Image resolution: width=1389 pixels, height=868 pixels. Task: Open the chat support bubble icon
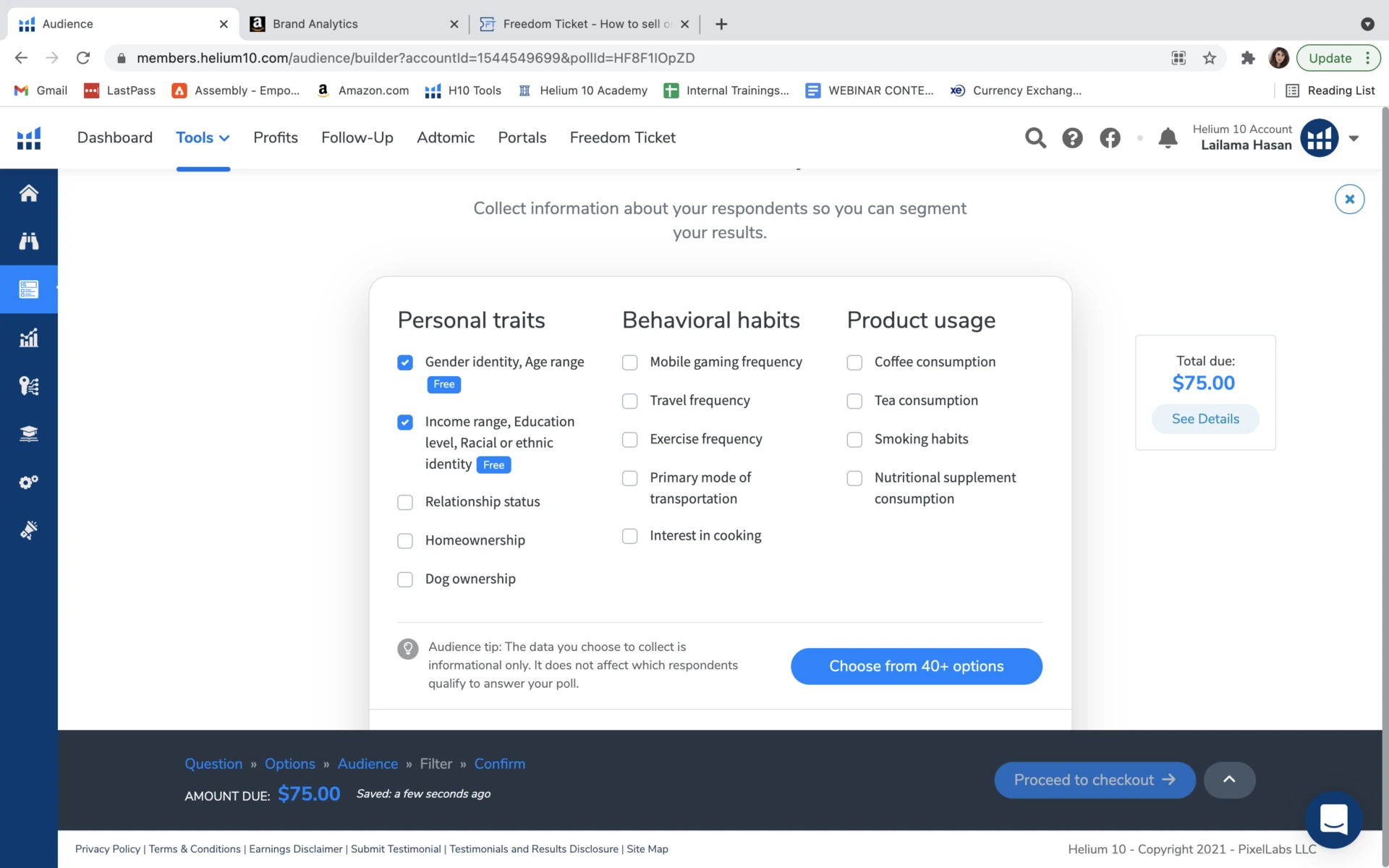point(1333,820)
